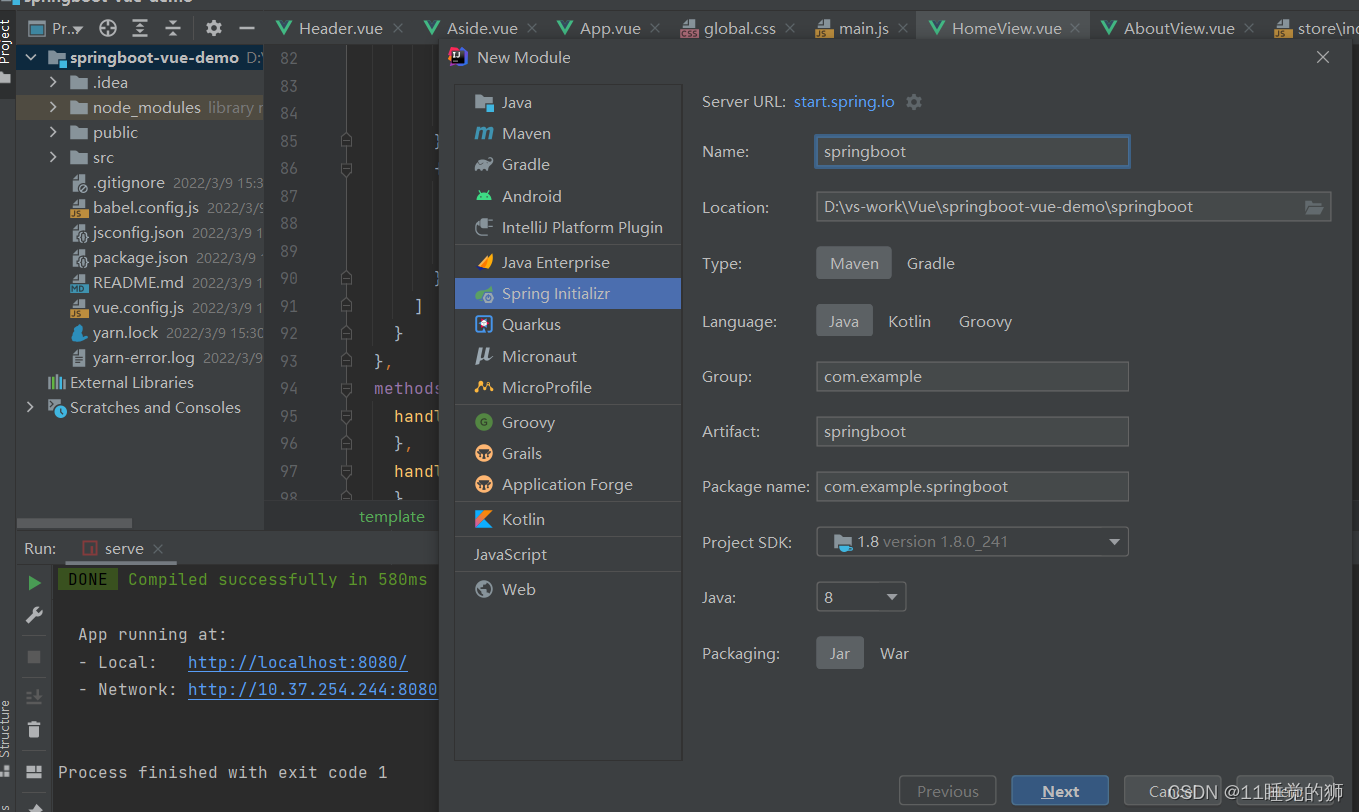Screen dimensions: 1359x812
Task: Stop the process using square icon
Action: point(34,657)
